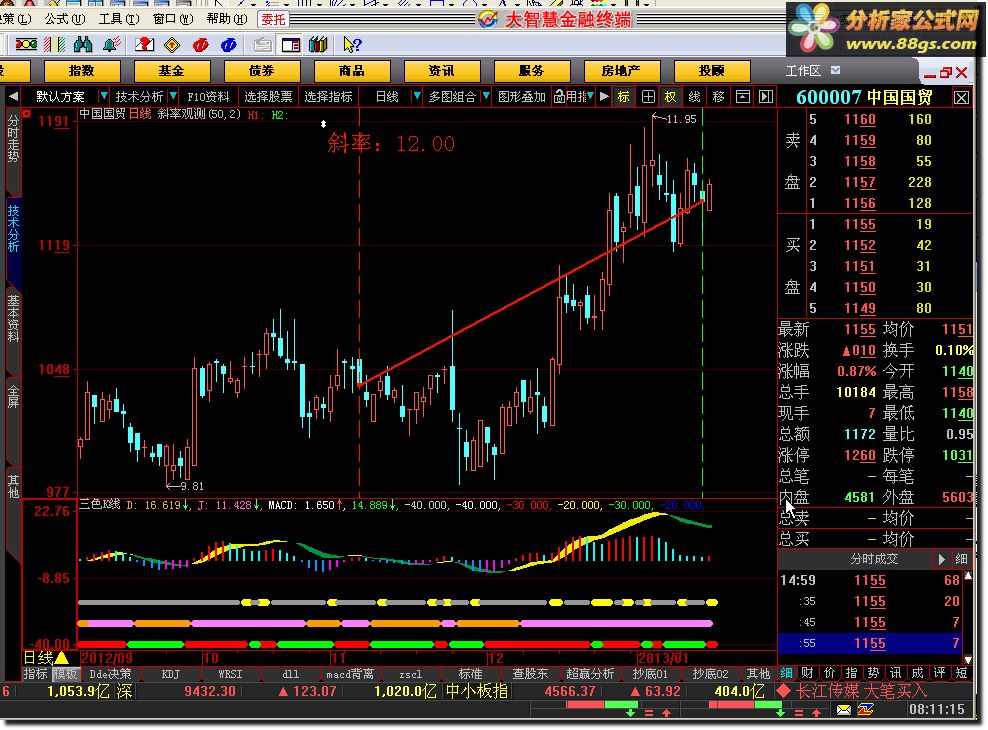This screenshot has width=988, height=730.
Task: Open the 帮助 menu
Action: (x=227, y=19)
